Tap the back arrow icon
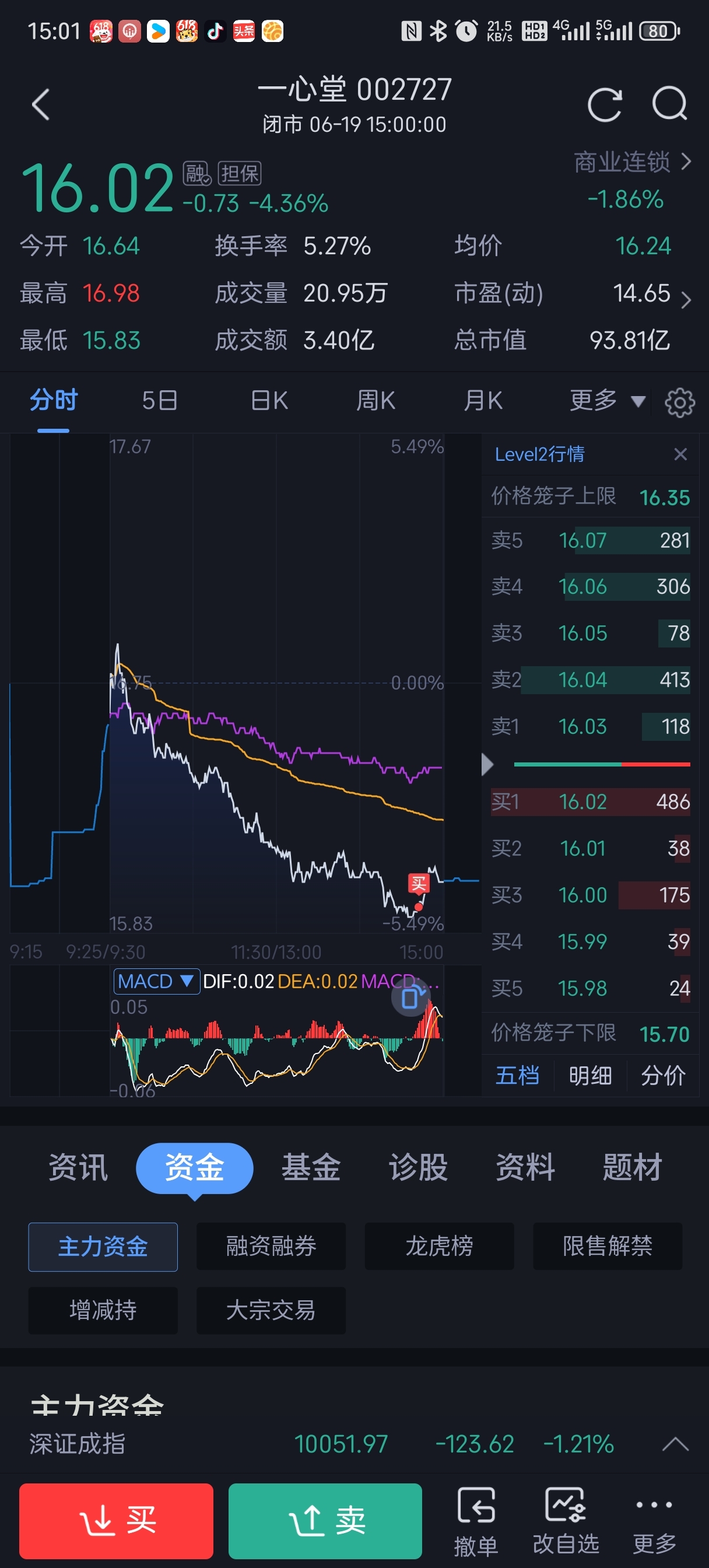The image size is (709, 1568). coord(41,104)
